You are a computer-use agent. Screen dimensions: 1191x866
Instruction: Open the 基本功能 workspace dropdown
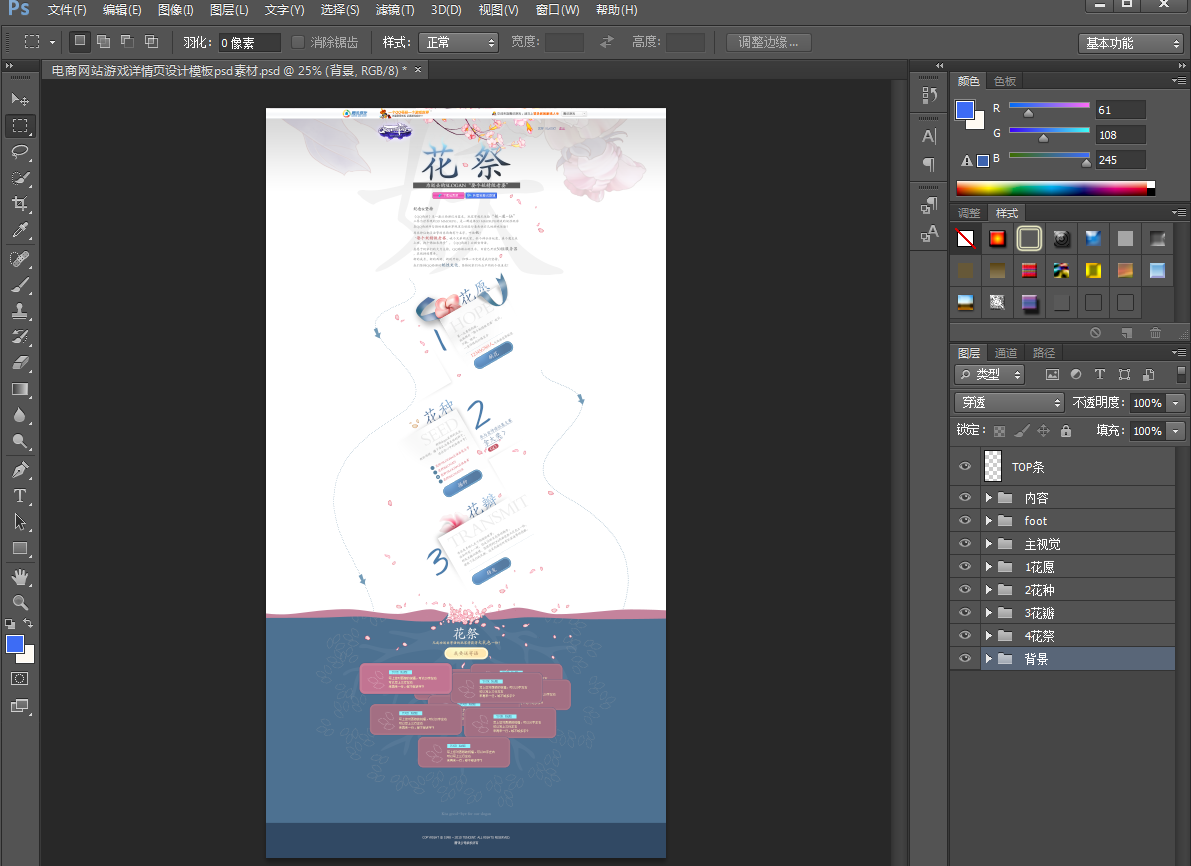(1131, 44)
